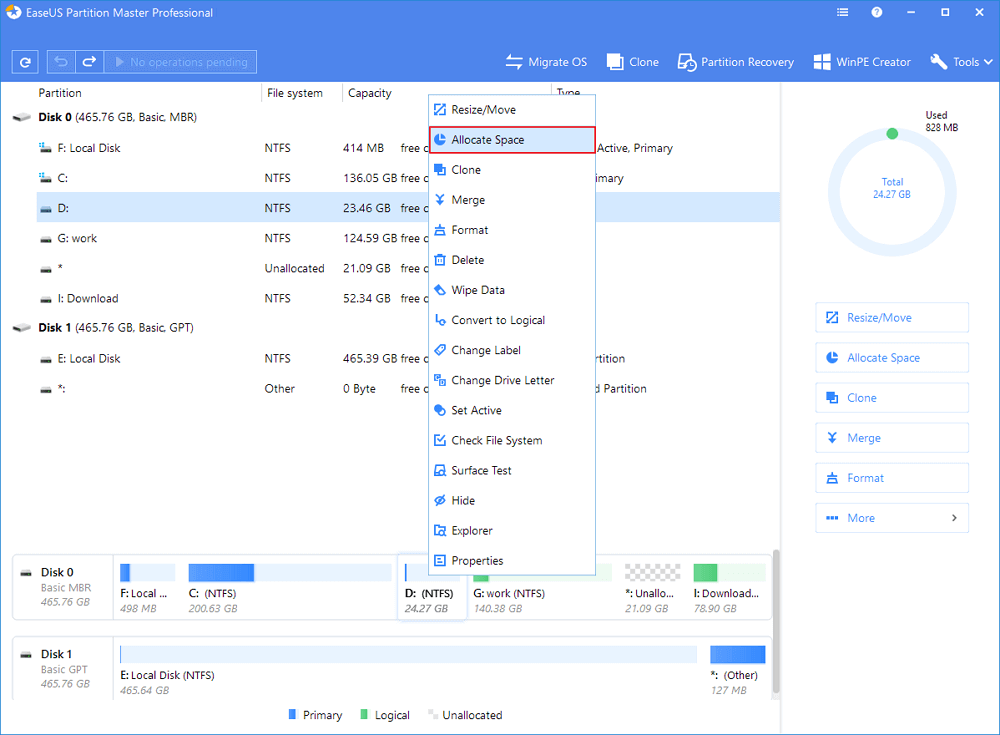The width and height of the screenshot is (1000, 735).
Task: Click the Partition column header
Action: tap(60, 93)
